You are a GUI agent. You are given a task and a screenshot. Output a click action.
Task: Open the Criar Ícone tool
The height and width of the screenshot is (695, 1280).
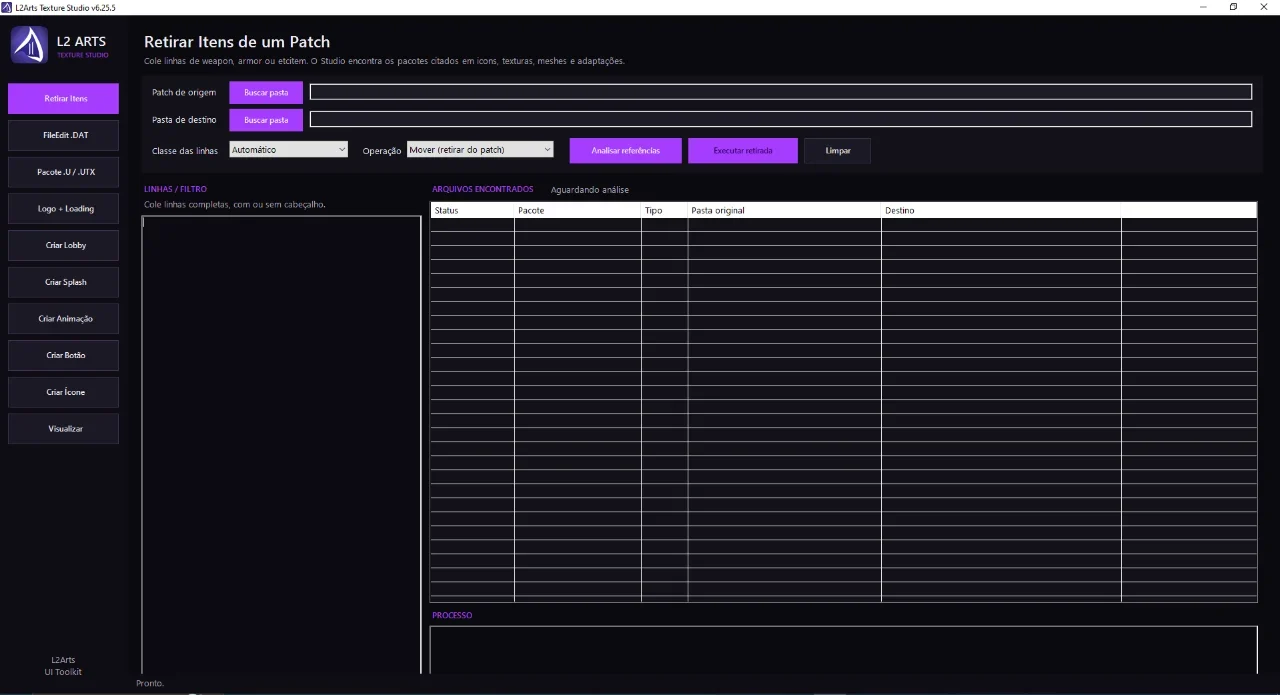tap(64, 392)
